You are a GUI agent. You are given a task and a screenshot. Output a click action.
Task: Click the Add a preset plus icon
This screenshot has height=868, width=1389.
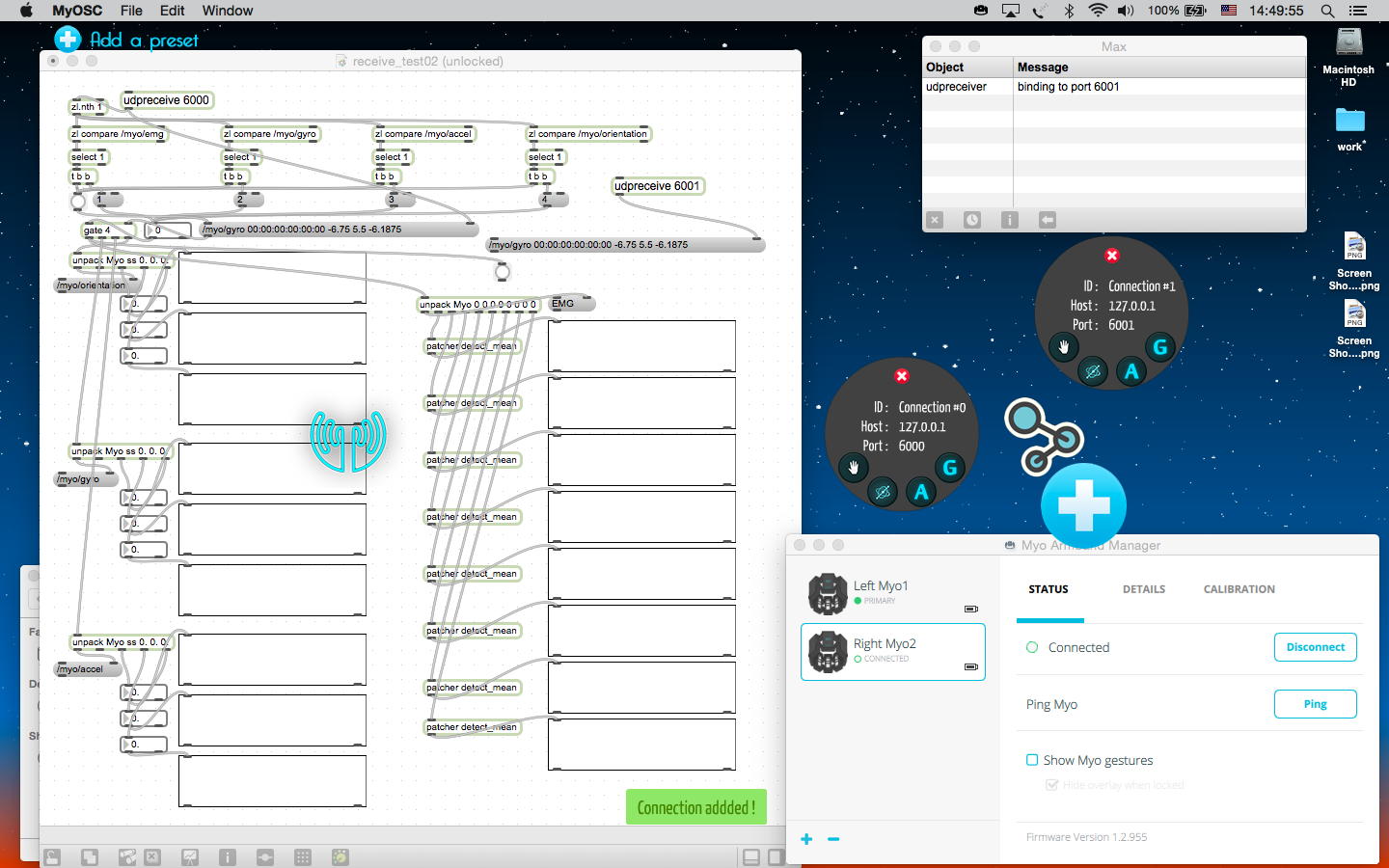(68, 39)
